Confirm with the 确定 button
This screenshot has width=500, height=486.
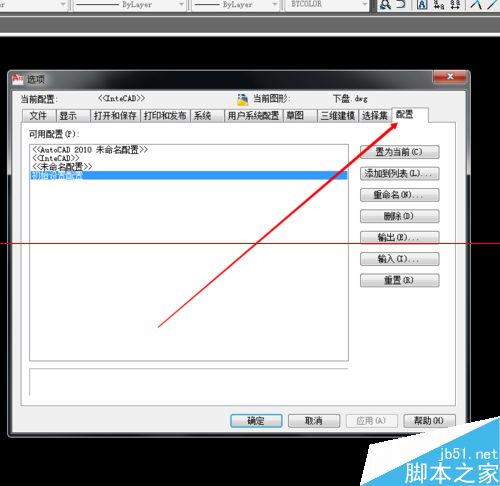coord(256,421)
